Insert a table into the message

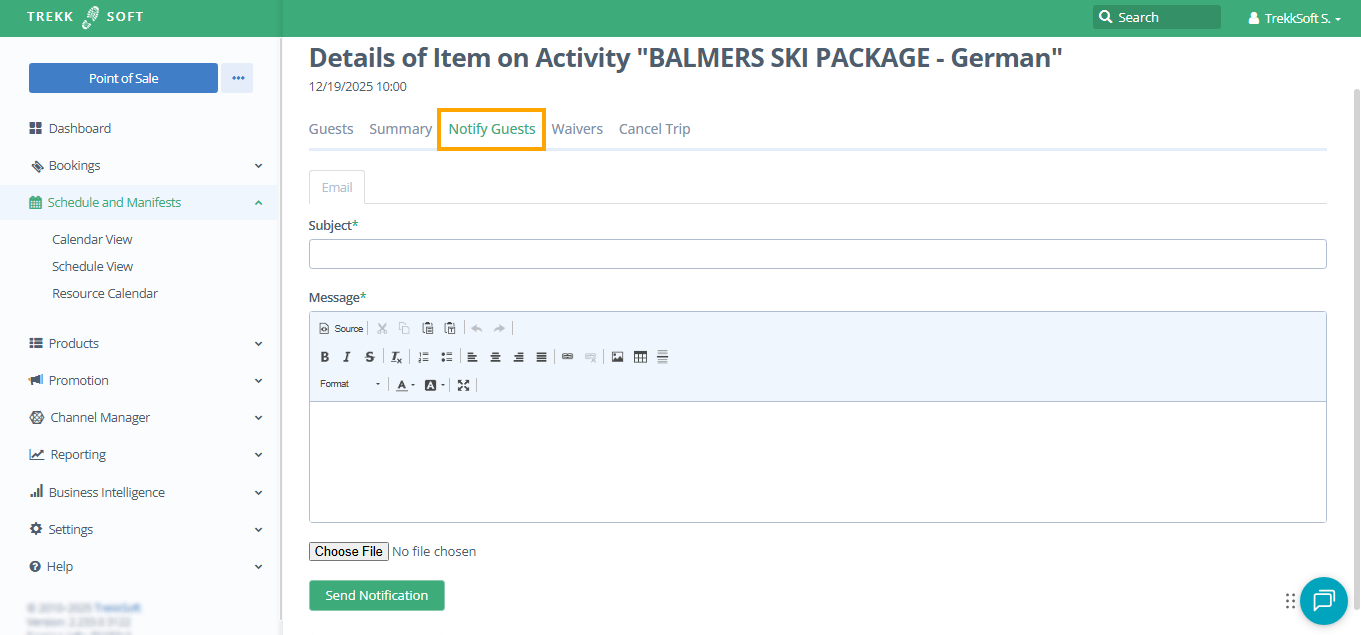[640, 357]
